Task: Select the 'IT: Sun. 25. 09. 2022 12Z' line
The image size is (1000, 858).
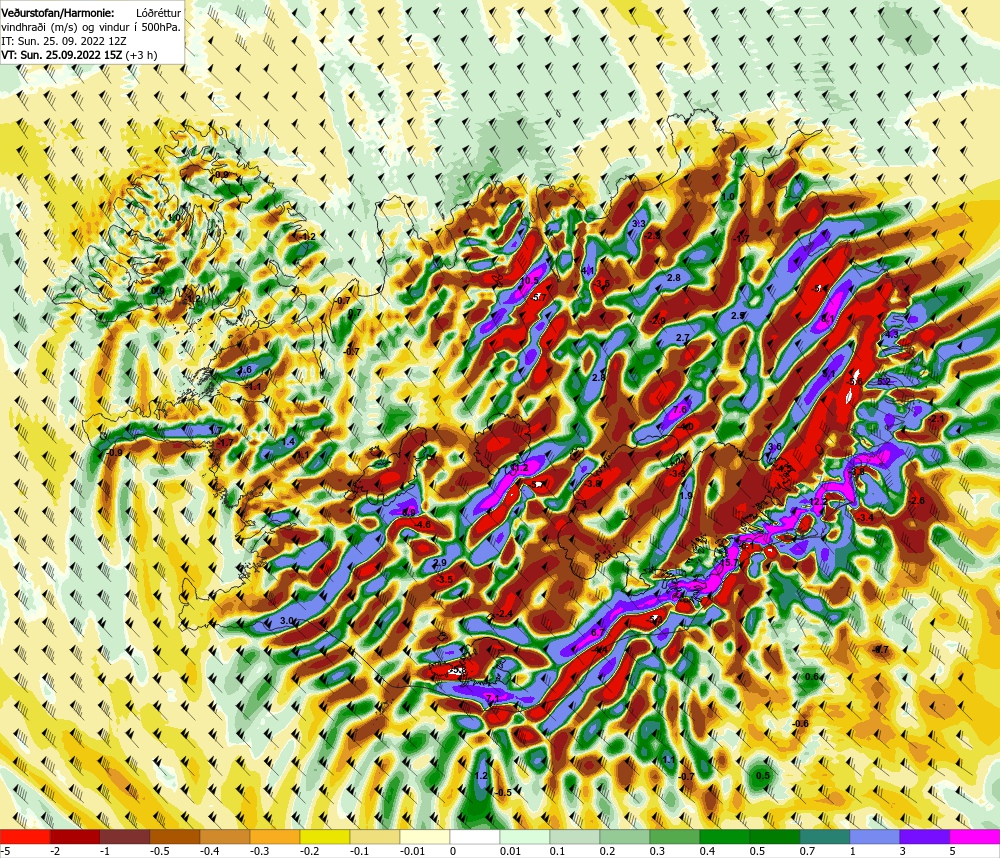Action: (x=64, y=41)
